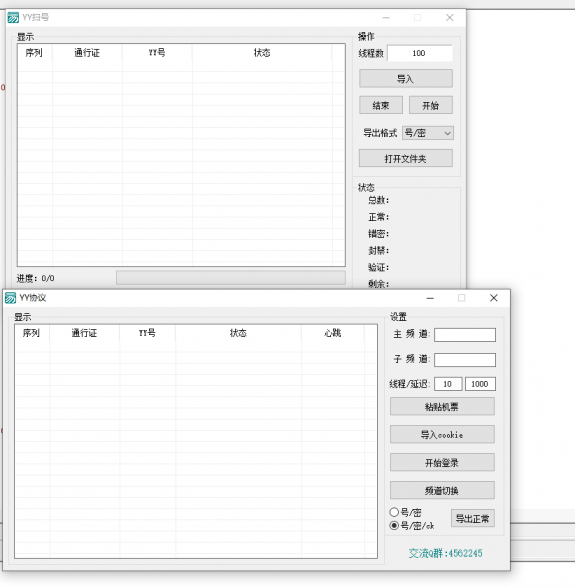Click the 导出正常 button
This screenshot has width=575, height=588.
(473, 518)
